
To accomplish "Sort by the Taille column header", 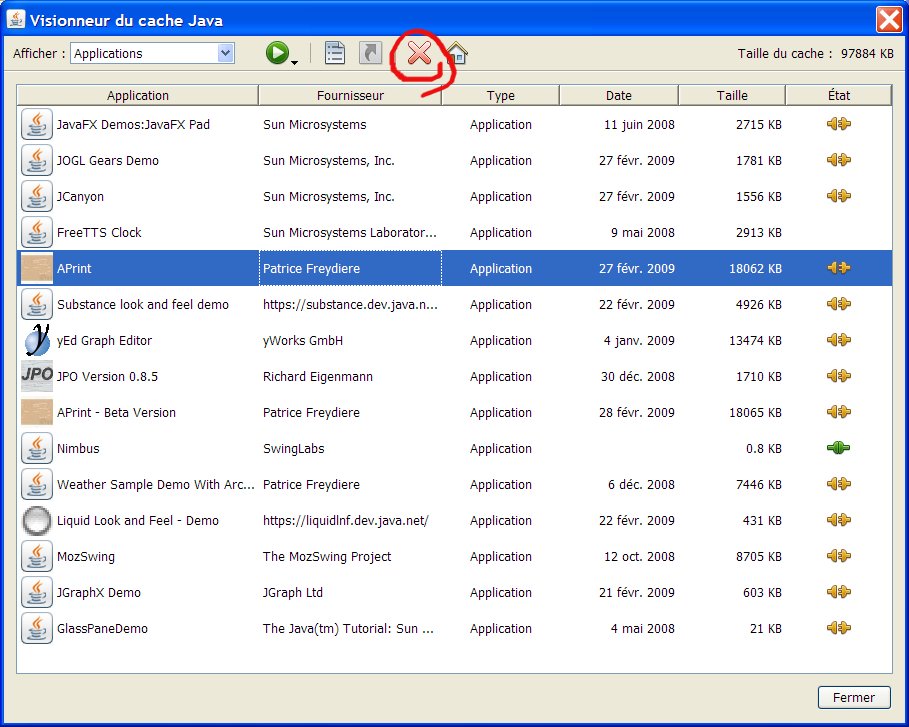I will [732, 95].
